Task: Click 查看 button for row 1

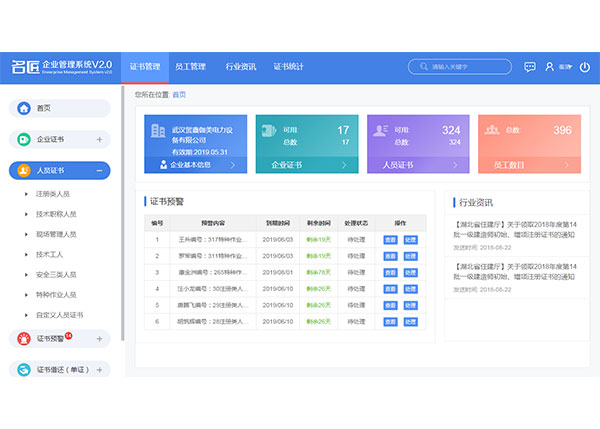Action: coord(389,240)
